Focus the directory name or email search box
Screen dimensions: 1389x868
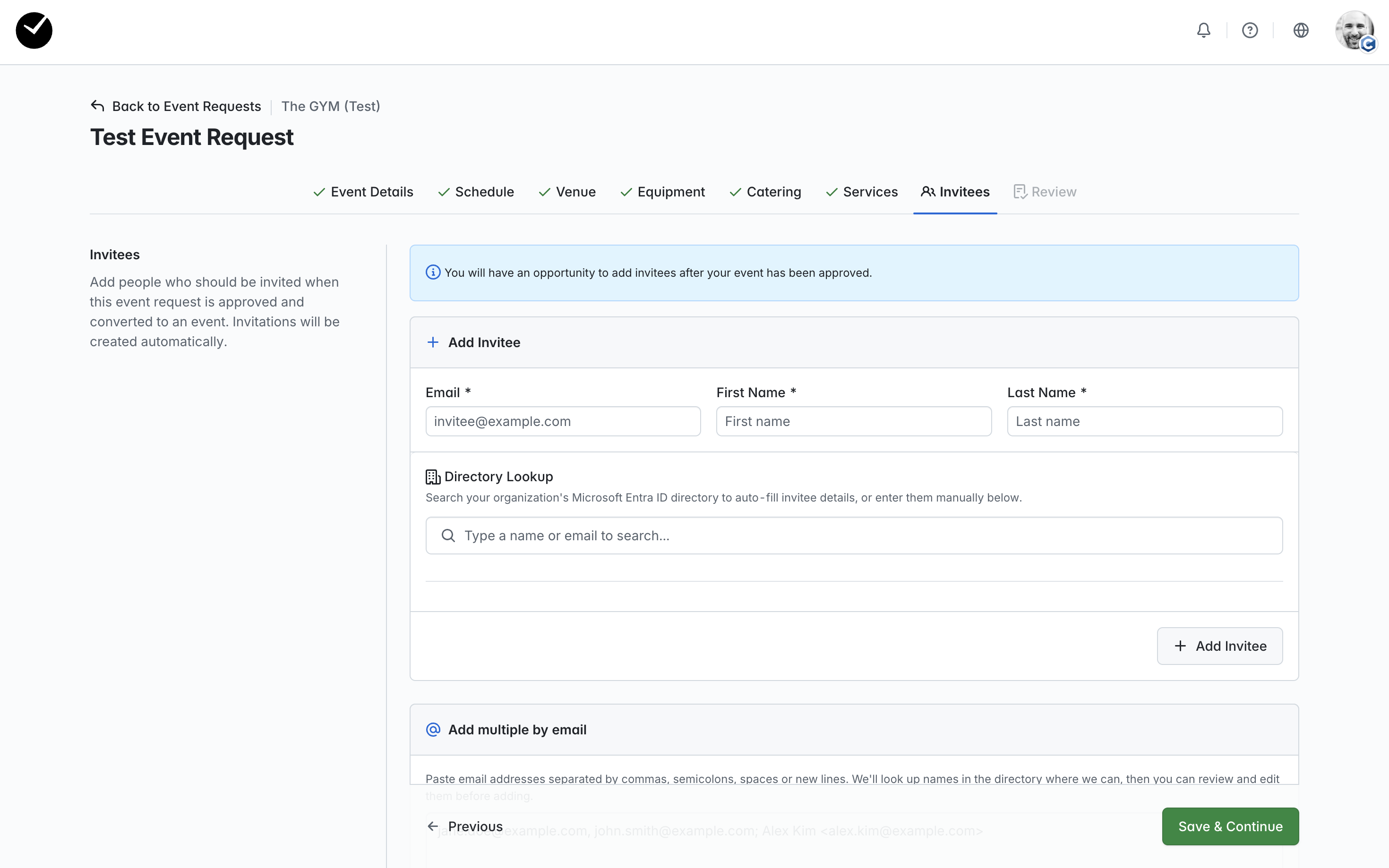854,536
